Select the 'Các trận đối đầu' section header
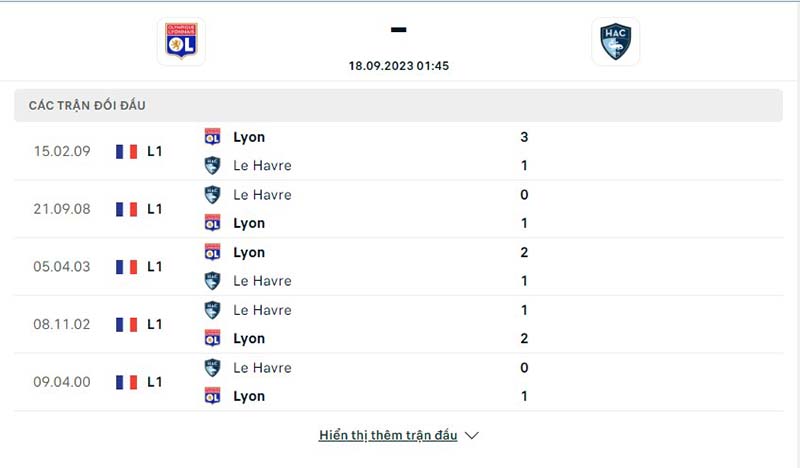Viewport: 800px width, 468px height. [x=398, y=105]
